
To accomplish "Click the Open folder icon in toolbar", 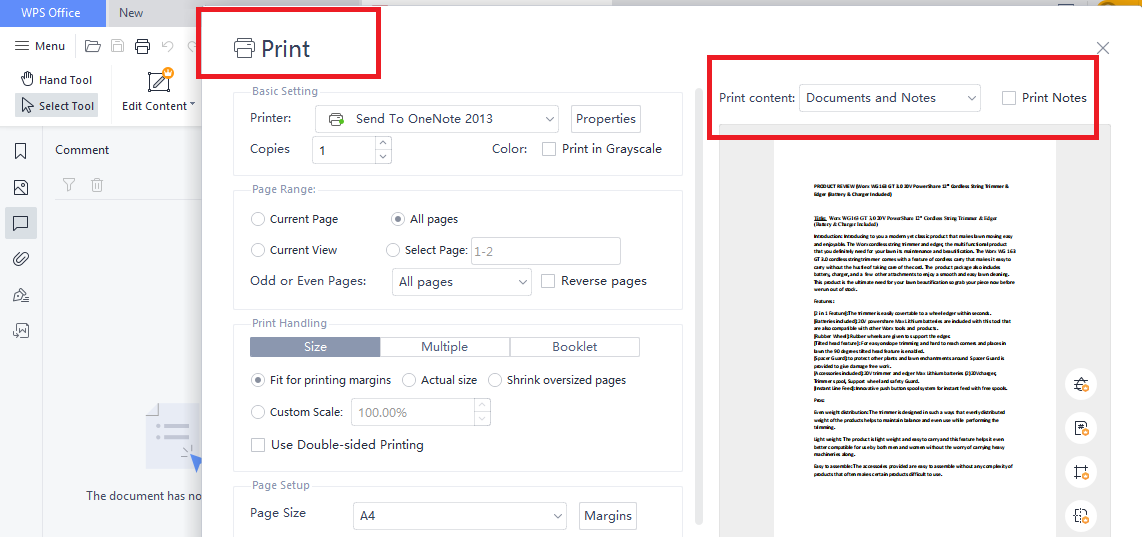I will 92,46.
